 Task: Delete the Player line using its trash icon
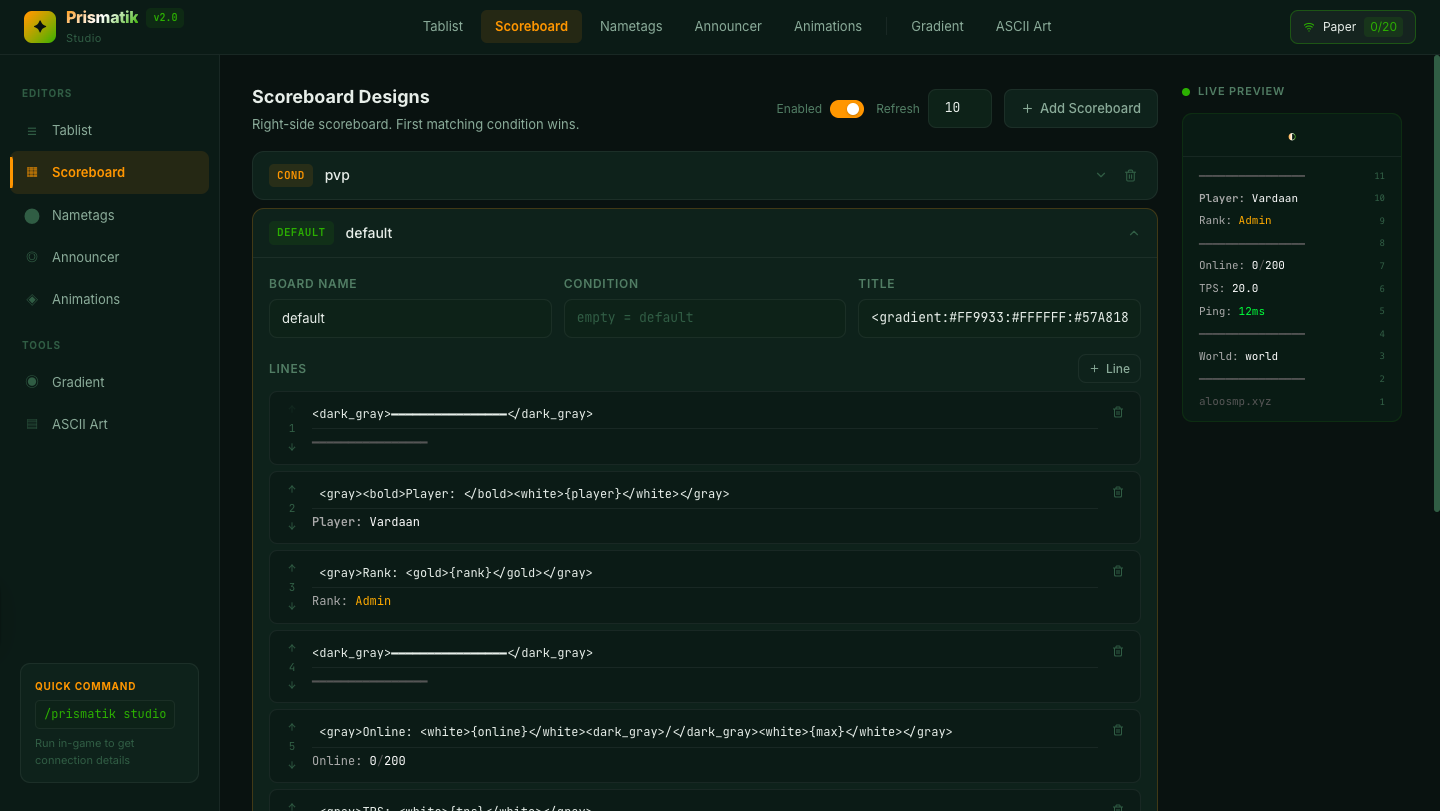click(1118, 492)
